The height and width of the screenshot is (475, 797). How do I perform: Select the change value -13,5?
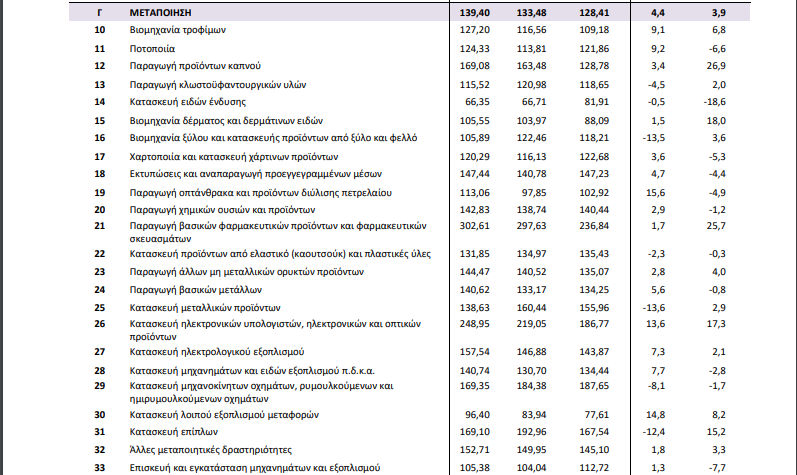pos(654,138)
